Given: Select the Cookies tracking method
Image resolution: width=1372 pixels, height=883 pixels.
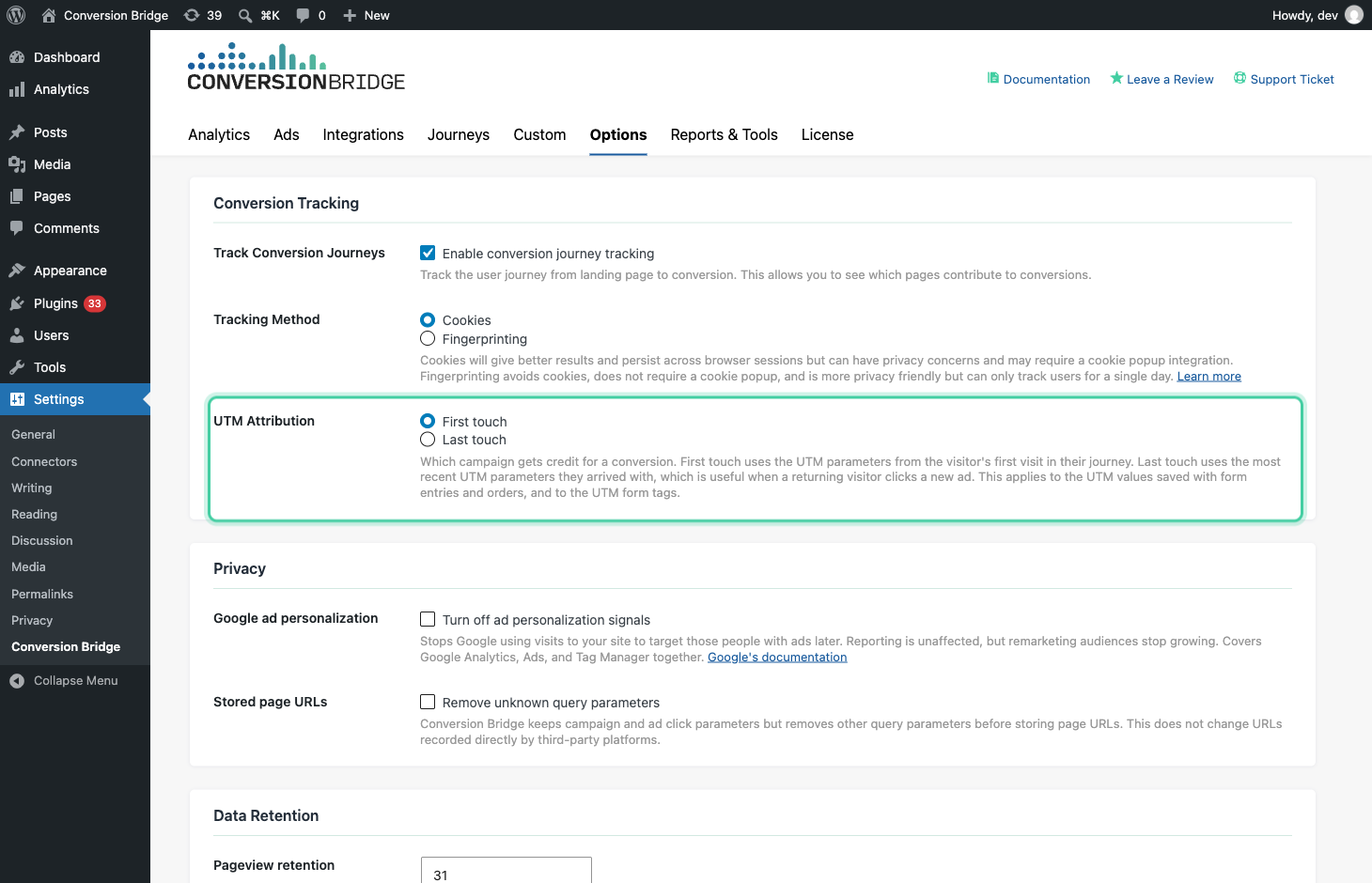Looking at the screenshot, I should click(428, 320).
